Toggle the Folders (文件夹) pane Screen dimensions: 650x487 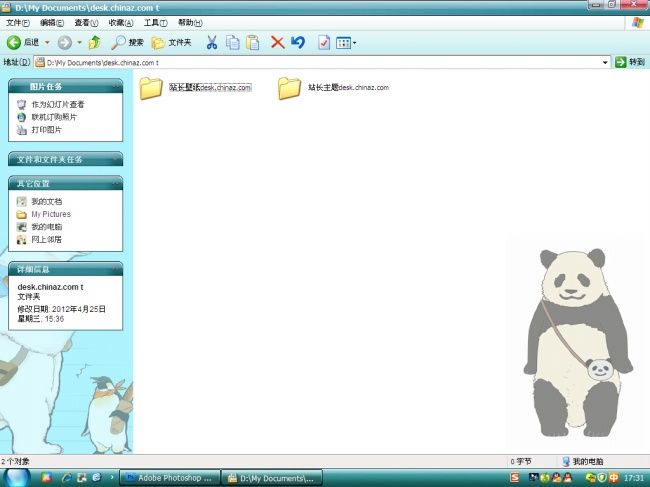pos(170,42)
